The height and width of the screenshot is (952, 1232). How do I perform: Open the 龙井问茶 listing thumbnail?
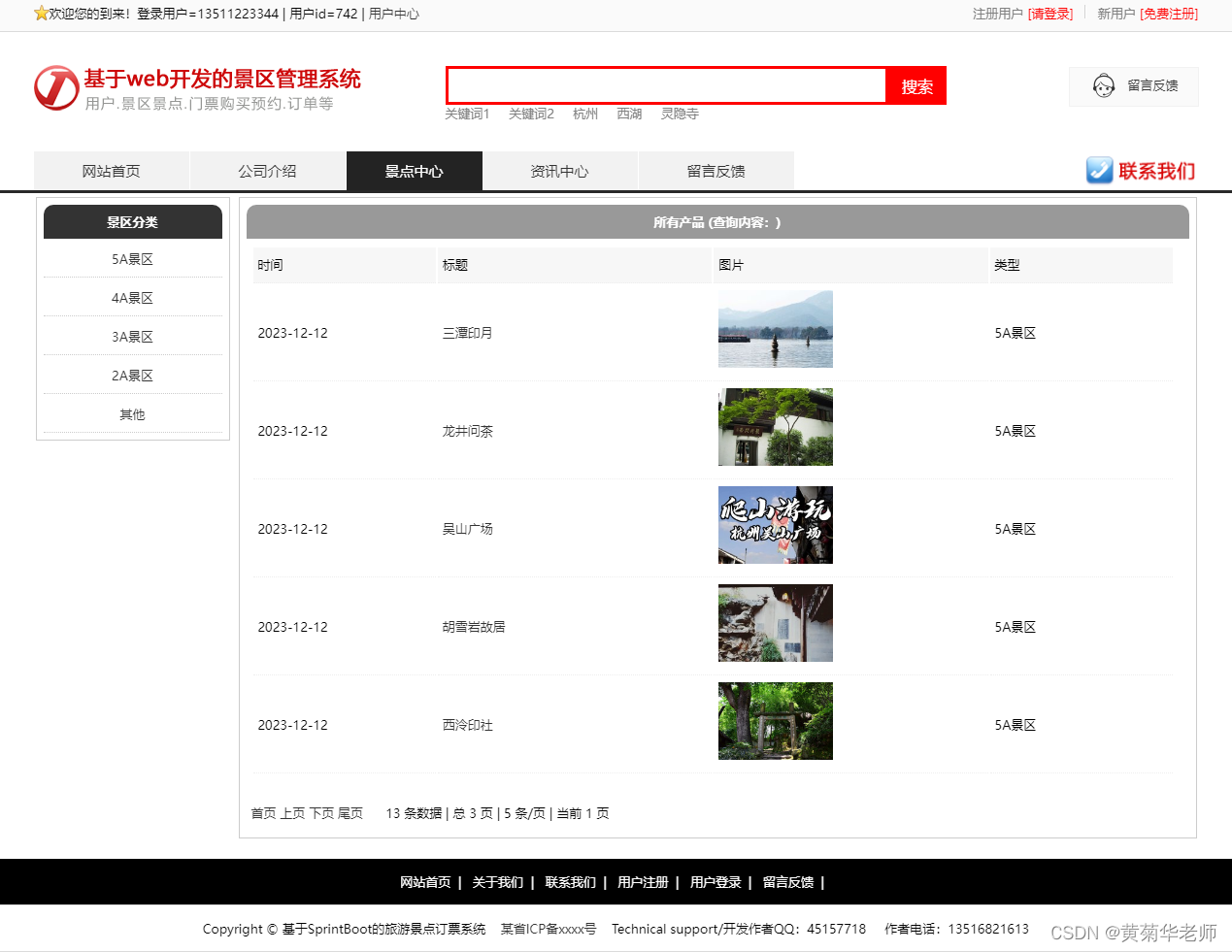pyautogui.click(x=775, y=427)
